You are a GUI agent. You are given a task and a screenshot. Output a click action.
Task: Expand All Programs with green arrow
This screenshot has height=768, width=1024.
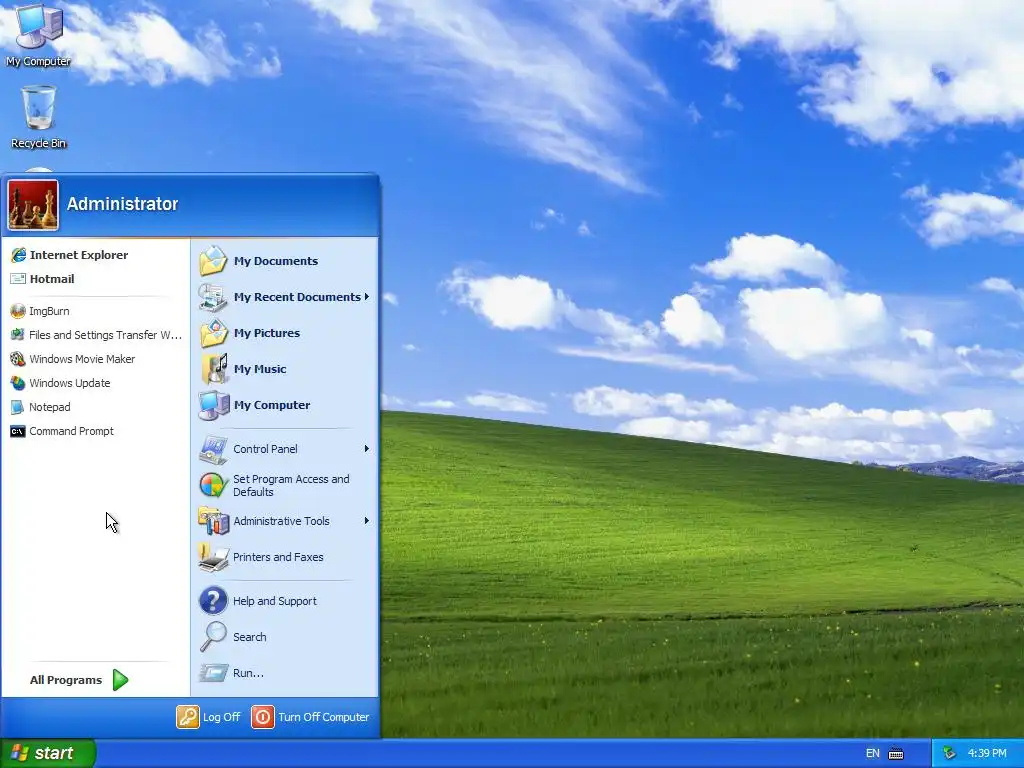[120, 680]
